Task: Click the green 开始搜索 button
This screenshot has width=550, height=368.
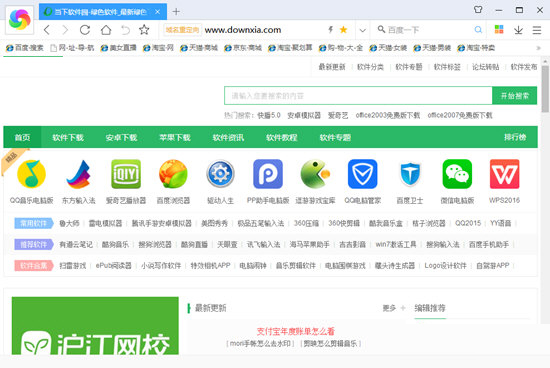Action: [515, 95]
